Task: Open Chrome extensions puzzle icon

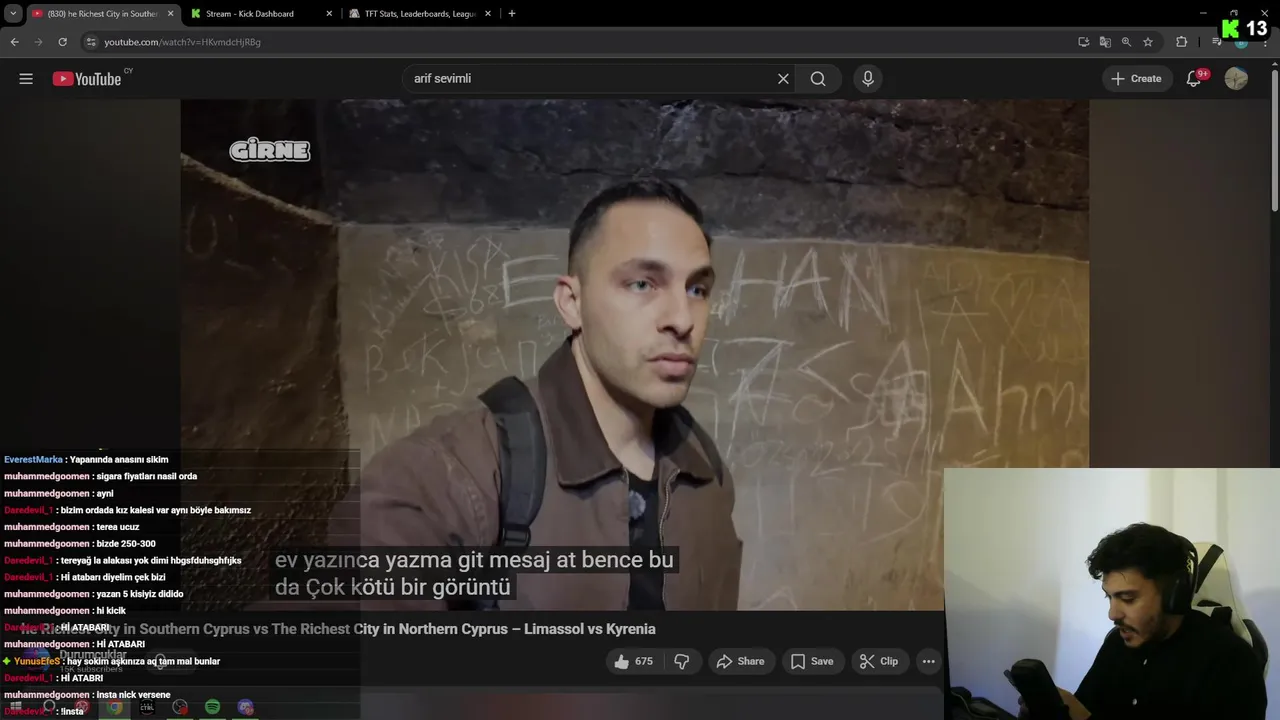Action: pos(1181,42)
